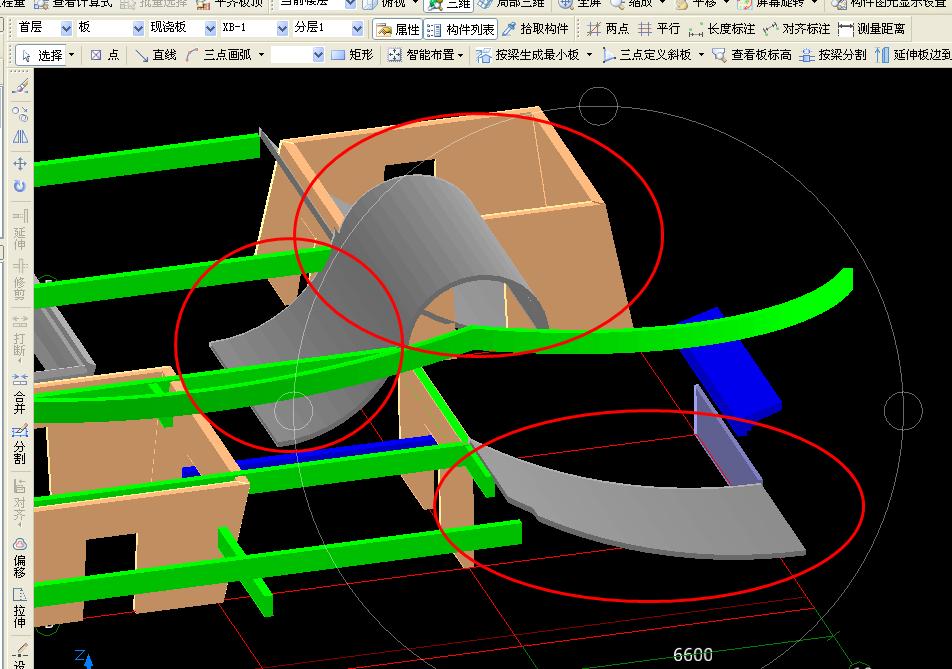
Task: Click the rotate icon in left sidebar
Action: pyautogui.click(x=19, y=186)
